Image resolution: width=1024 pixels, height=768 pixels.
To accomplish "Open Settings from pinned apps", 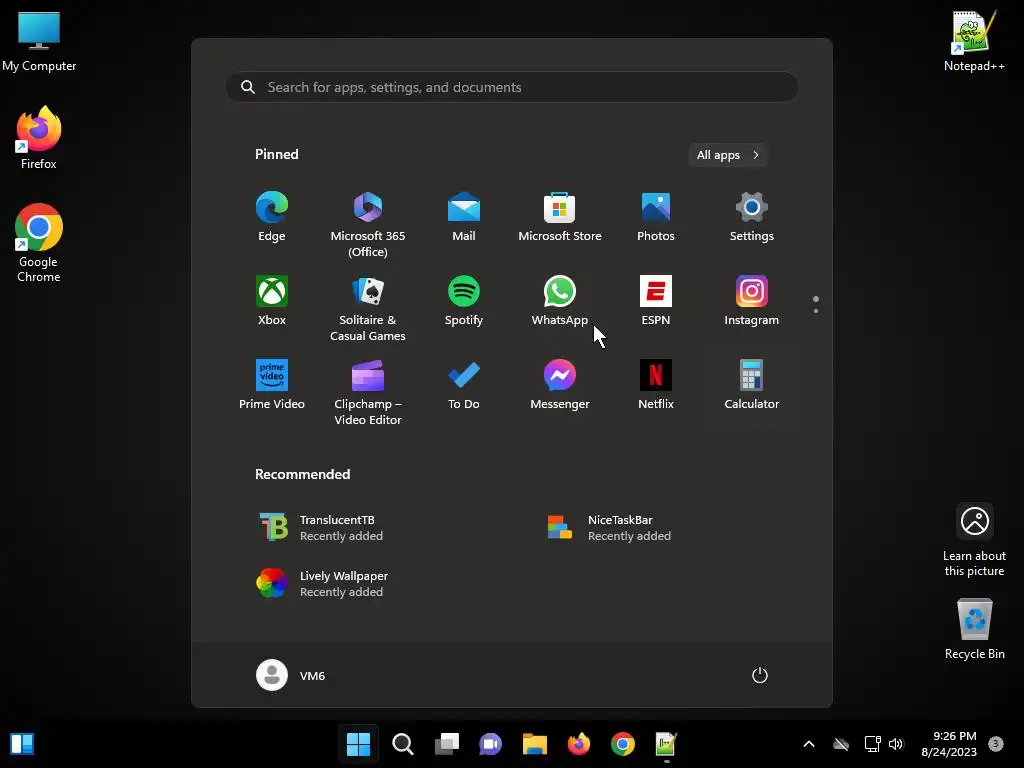I will coord(752,217).
